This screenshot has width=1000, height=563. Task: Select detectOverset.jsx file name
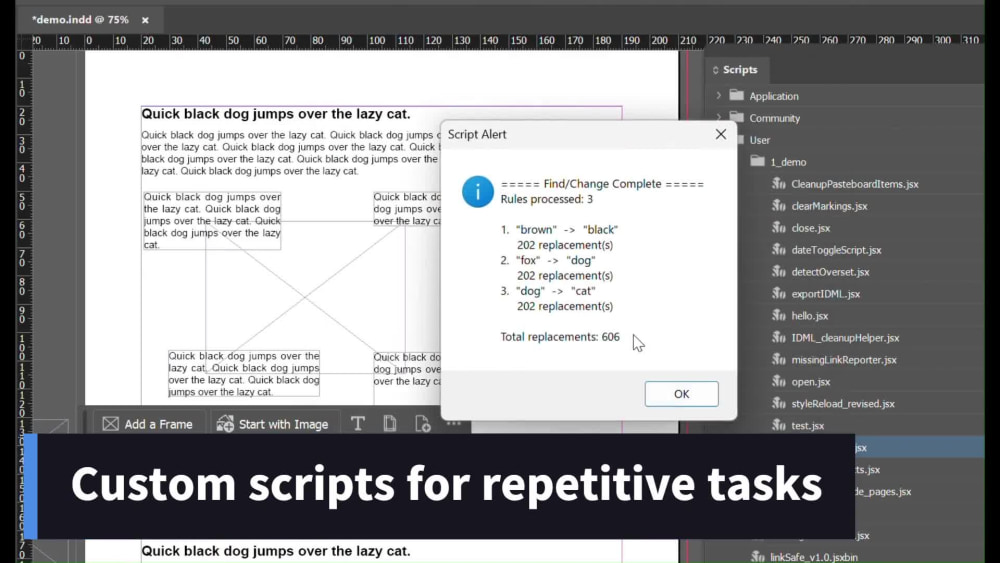pyautogui.click(x=830, y=272)
